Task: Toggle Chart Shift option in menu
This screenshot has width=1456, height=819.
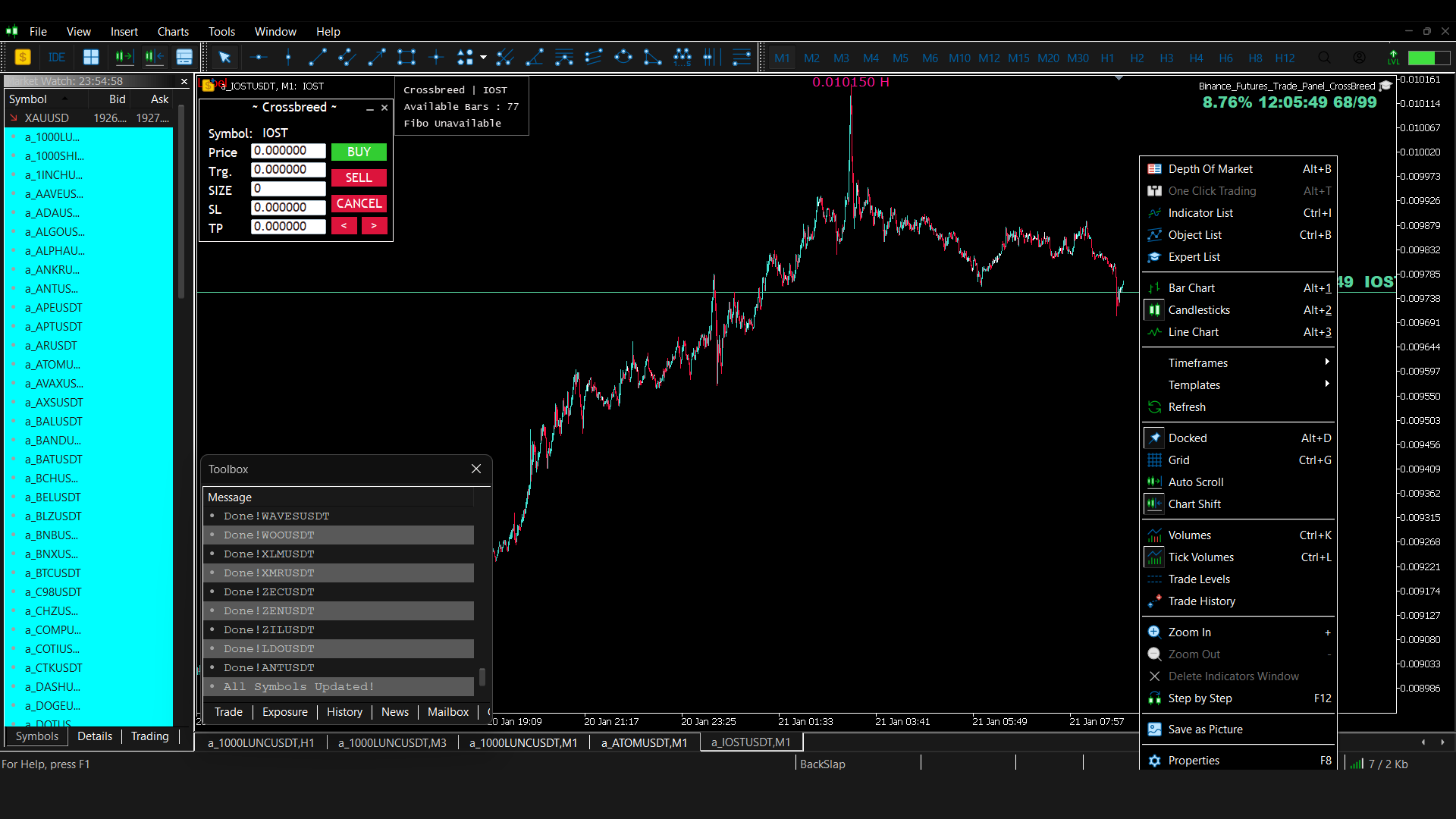Action: [1194, 504]
